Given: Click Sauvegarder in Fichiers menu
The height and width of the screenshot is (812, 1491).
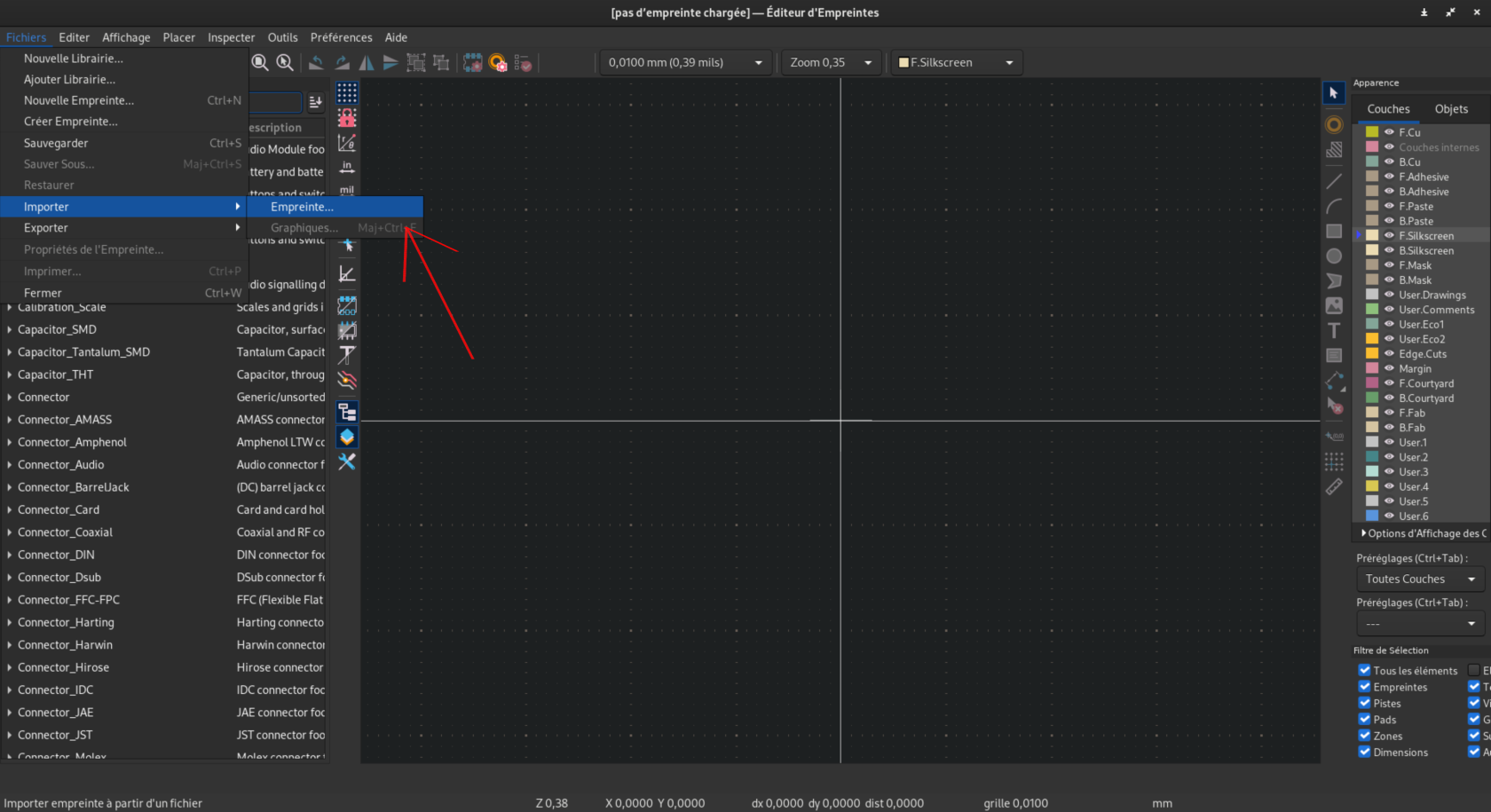Looking at the screenshot, I should coord(124,143).
